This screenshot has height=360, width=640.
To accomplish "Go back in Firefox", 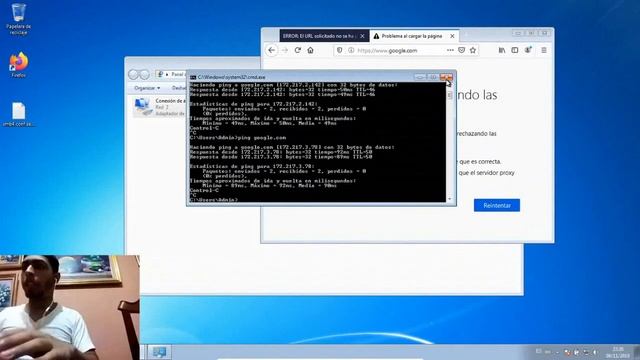I will point(272,50).
